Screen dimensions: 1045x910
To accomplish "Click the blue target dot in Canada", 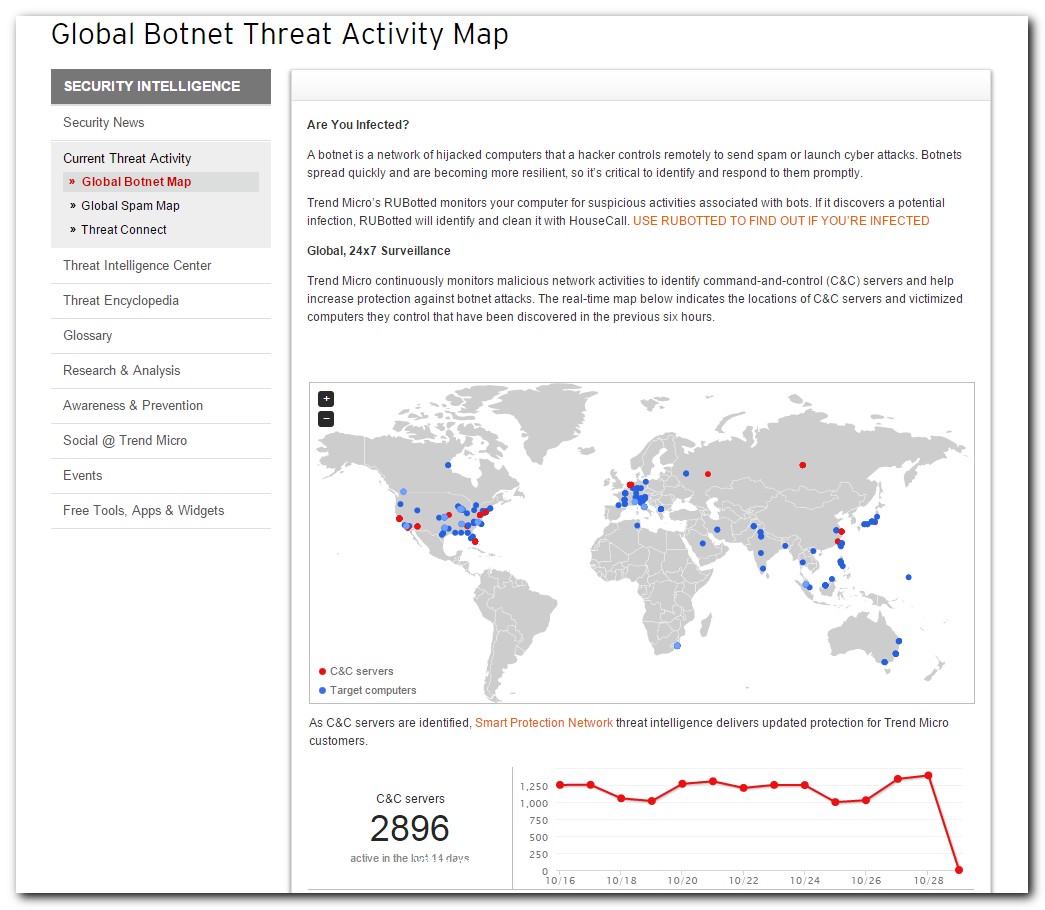I will pos(447,465).
